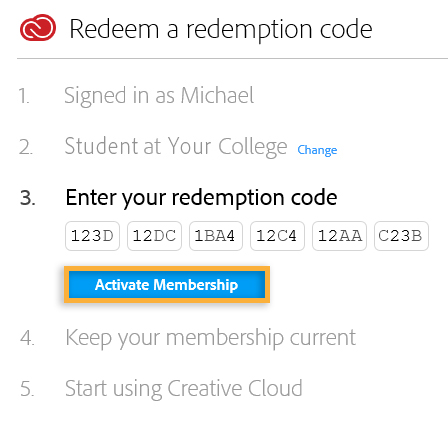Click the Creative Cloud logo icon
The height and width of the screenshot is (432, 448).
(38, 28)
